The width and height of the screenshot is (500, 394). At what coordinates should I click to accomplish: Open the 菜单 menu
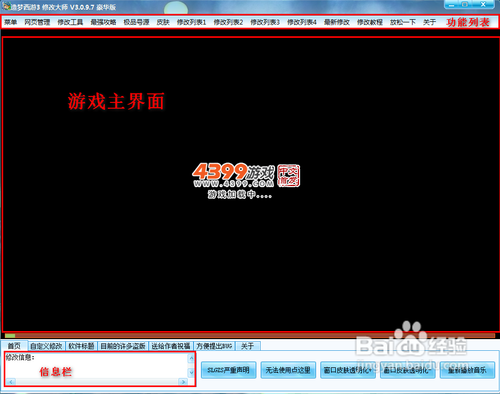click(x=10, y=22)
